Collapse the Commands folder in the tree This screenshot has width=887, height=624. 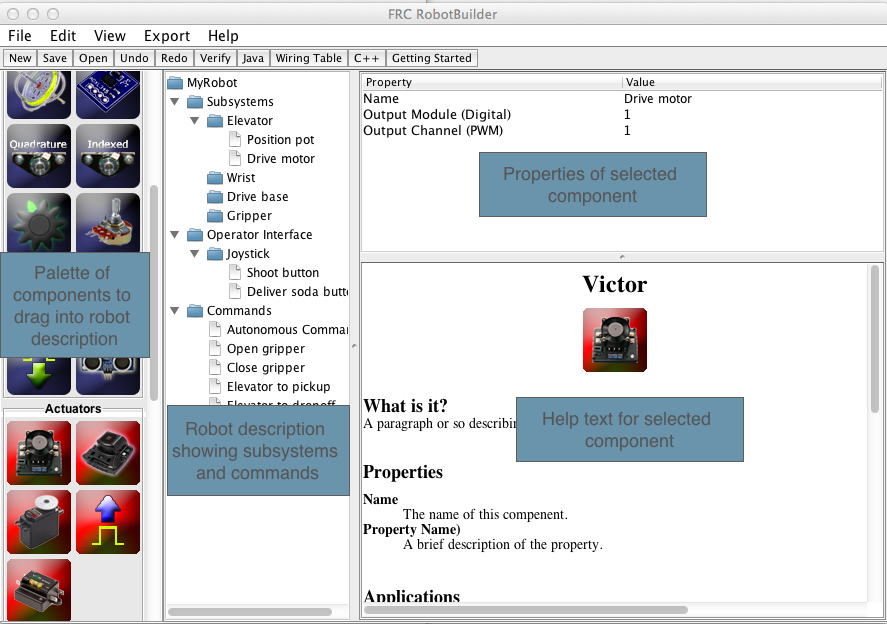pyautogui.click(x=174, y=310)
